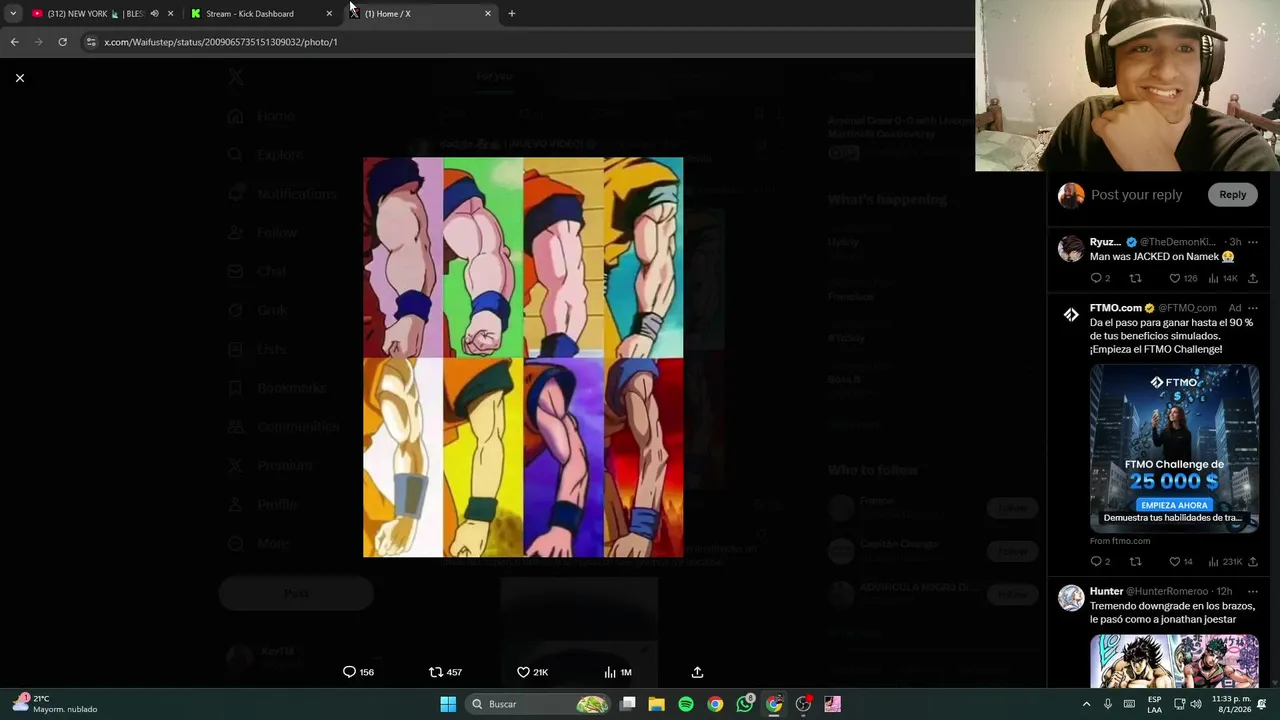This screenshot has width=1280, height=720.
Task: Open WhatsApp from the taskbar
Action: (745, 704)
